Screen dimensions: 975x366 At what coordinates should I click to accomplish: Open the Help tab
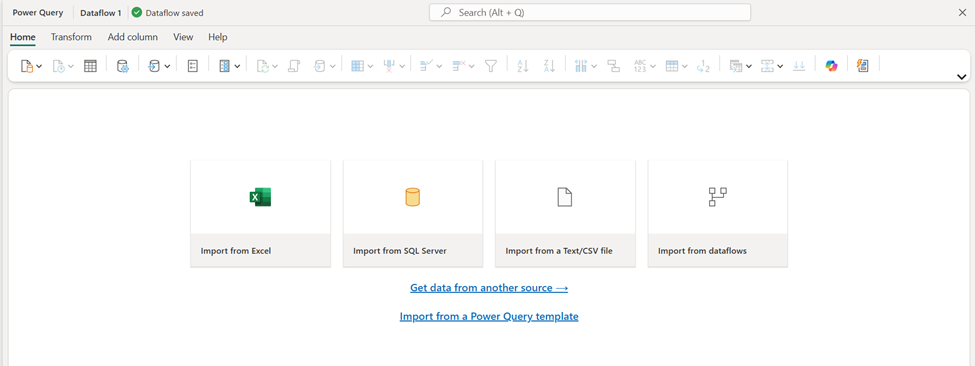tap(218, 37)
